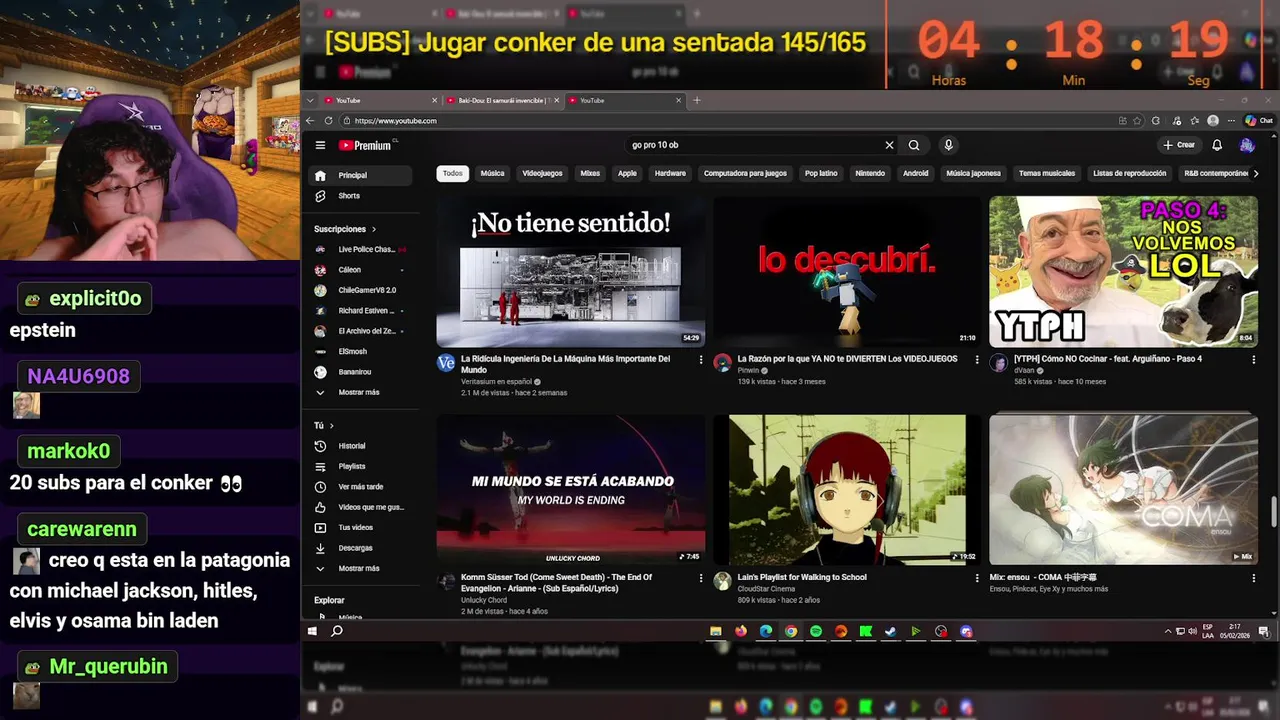Open Principal in the sidebar

coord(359,175)
